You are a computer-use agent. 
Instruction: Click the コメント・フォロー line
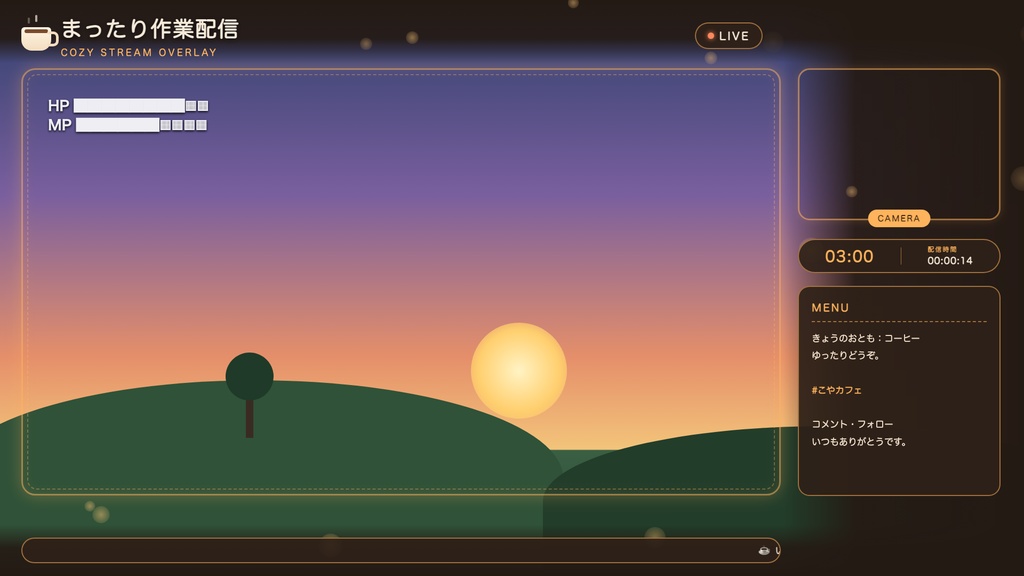pyautogui.click(x=852, y=424)
